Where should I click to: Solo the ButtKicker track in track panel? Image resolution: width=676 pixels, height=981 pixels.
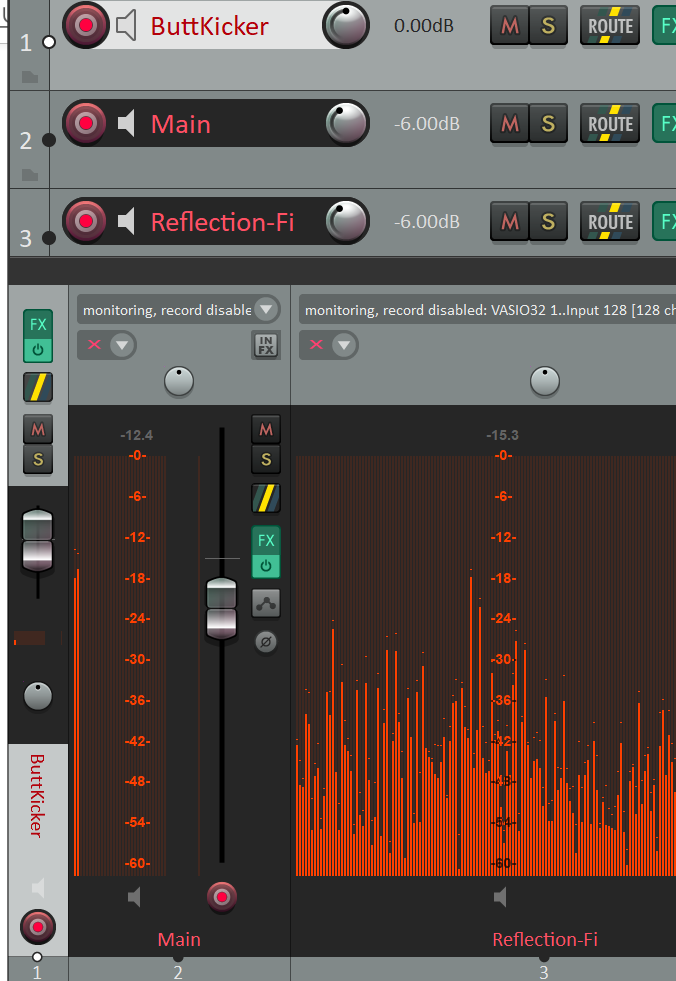[x=548, y=26]
